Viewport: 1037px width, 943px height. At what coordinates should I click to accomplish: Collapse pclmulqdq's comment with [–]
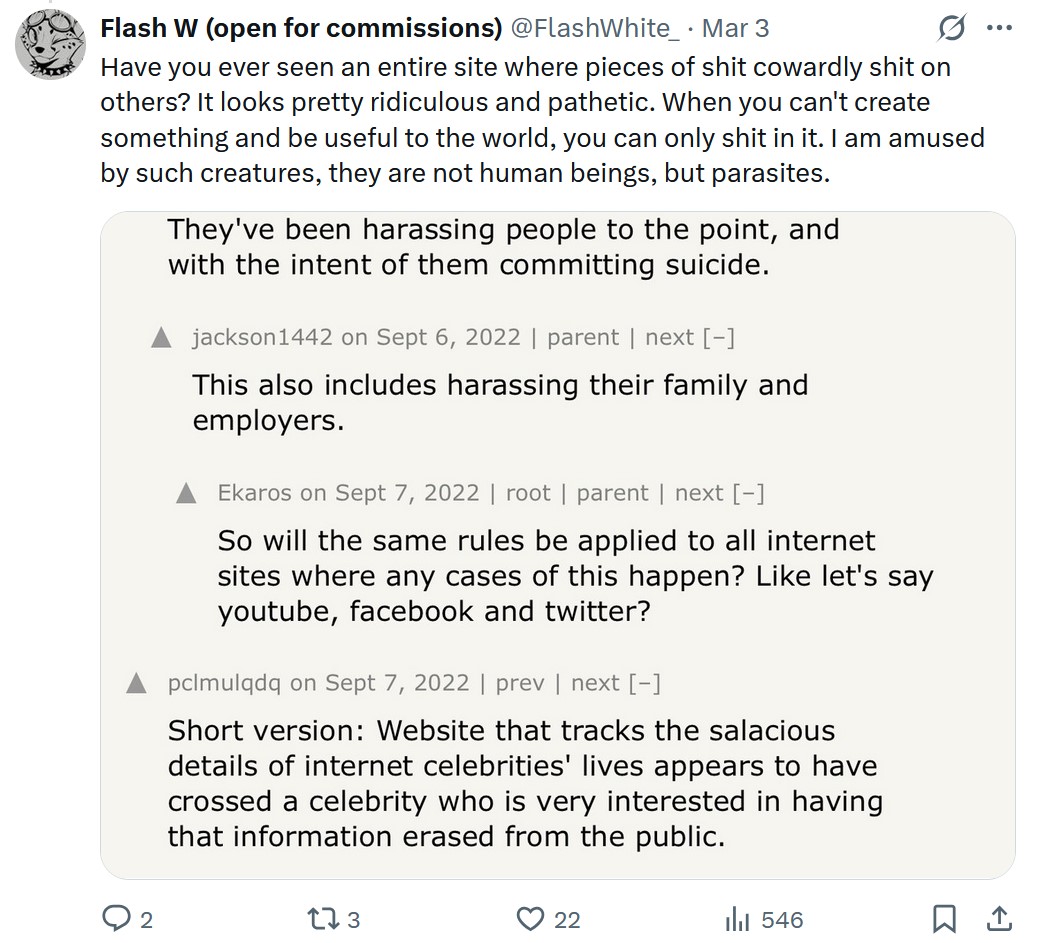pos(644,682)
